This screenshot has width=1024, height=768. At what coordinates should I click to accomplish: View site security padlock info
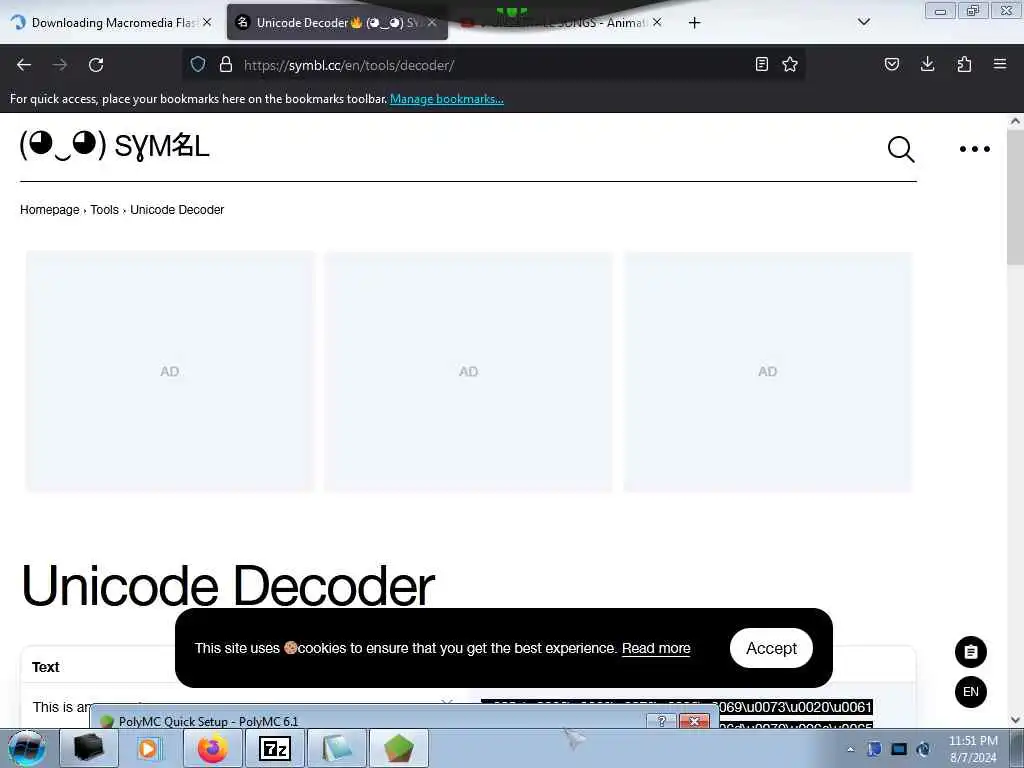pos(226,64)
